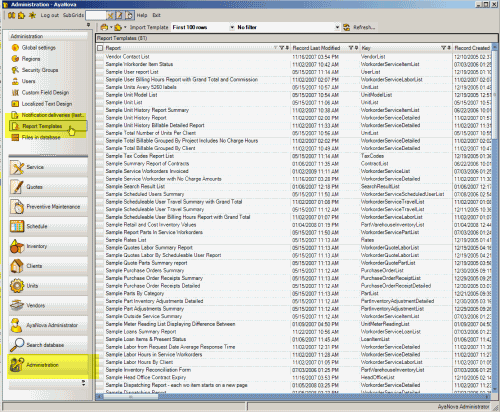Select row marker for Sample Rates List
The height and width of the screenshot is (412, 500).
(100, 240)
